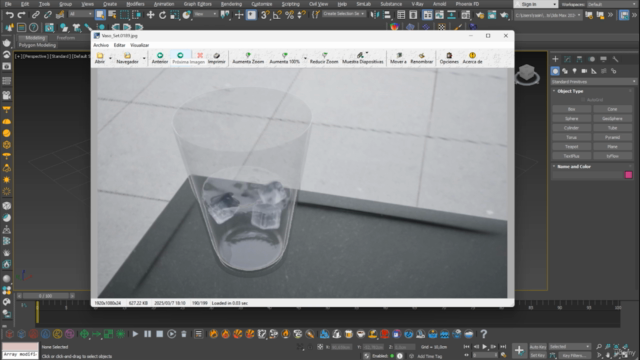Click the pink object color swatch
The height and width of the screenshot is (360, 640).
click(x=628, y=175)
